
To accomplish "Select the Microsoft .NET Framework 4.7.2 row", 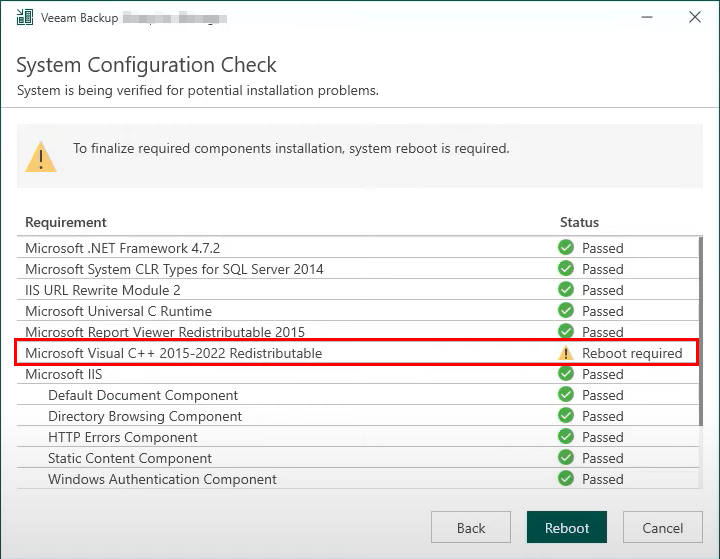I will point(358,248).
